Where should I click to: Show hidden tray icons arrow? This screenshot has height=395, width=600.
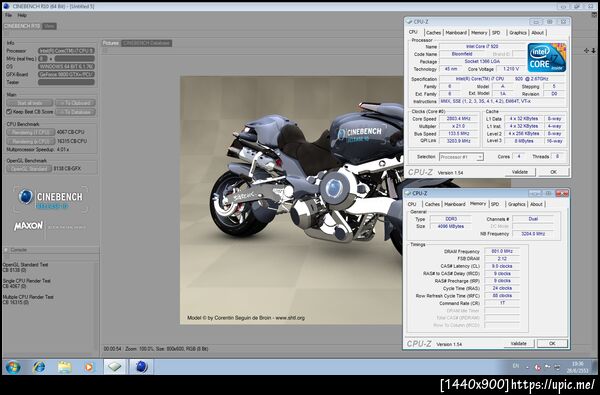point(527,367)
